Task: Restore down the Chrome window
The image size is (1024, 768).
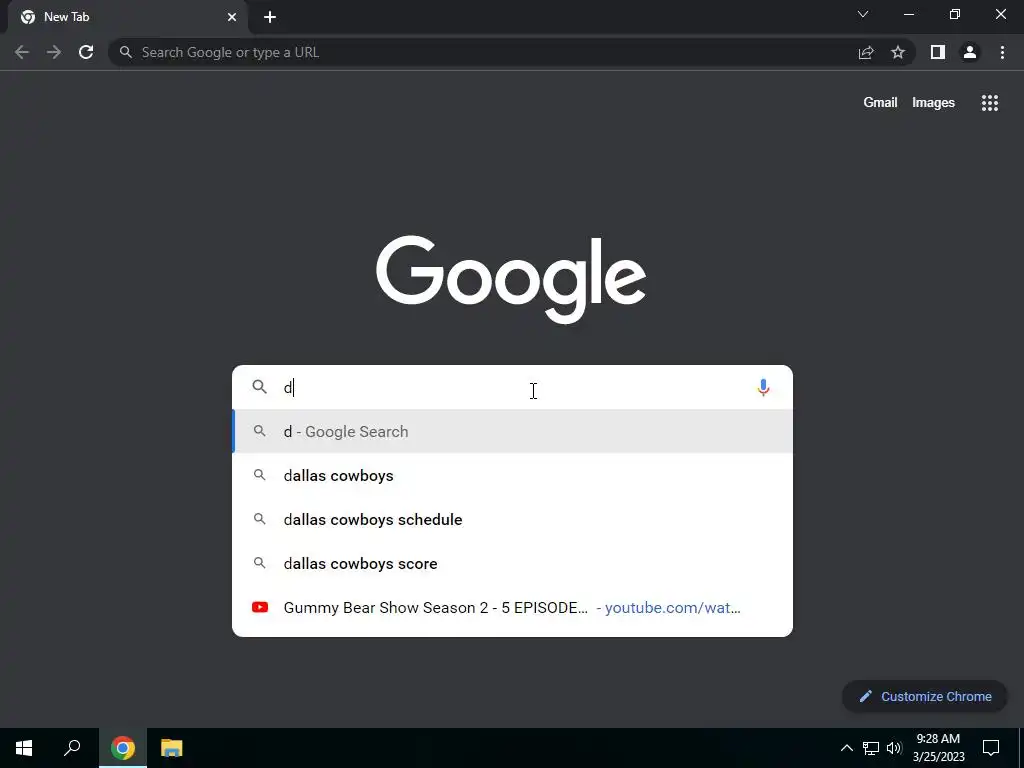Action: [x=955, y=14]
